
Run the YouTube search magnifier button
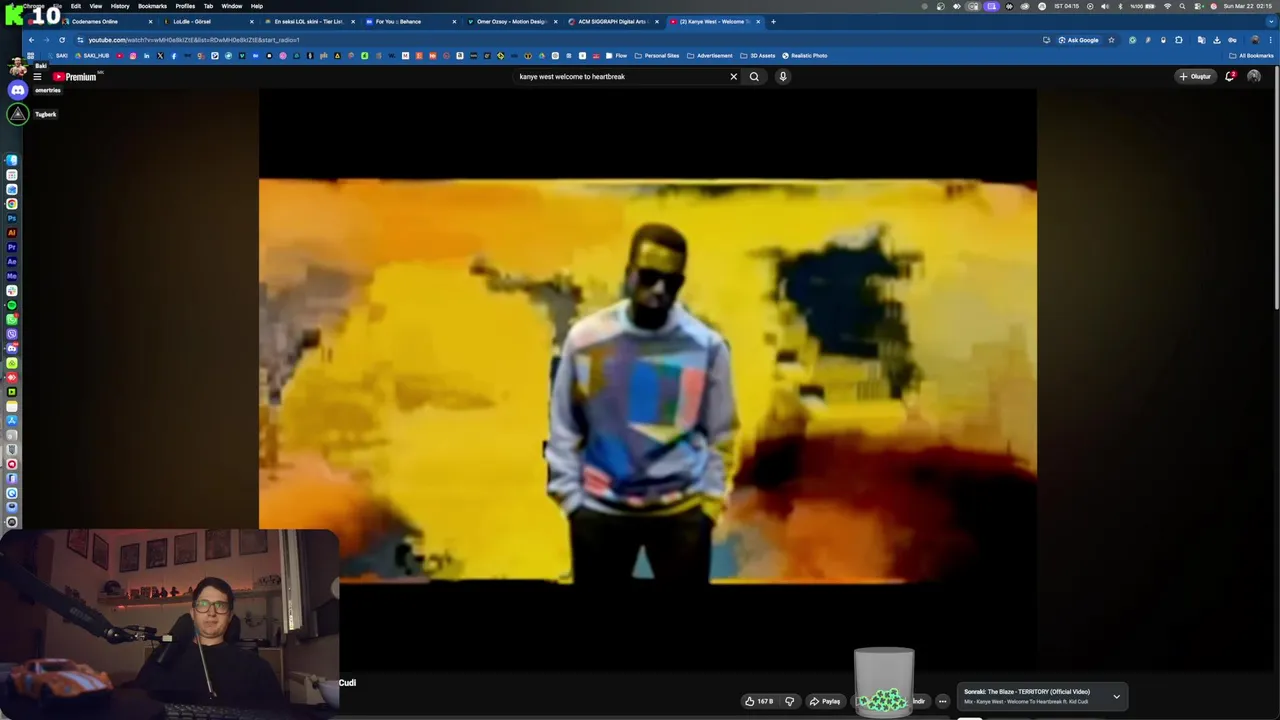754,77
